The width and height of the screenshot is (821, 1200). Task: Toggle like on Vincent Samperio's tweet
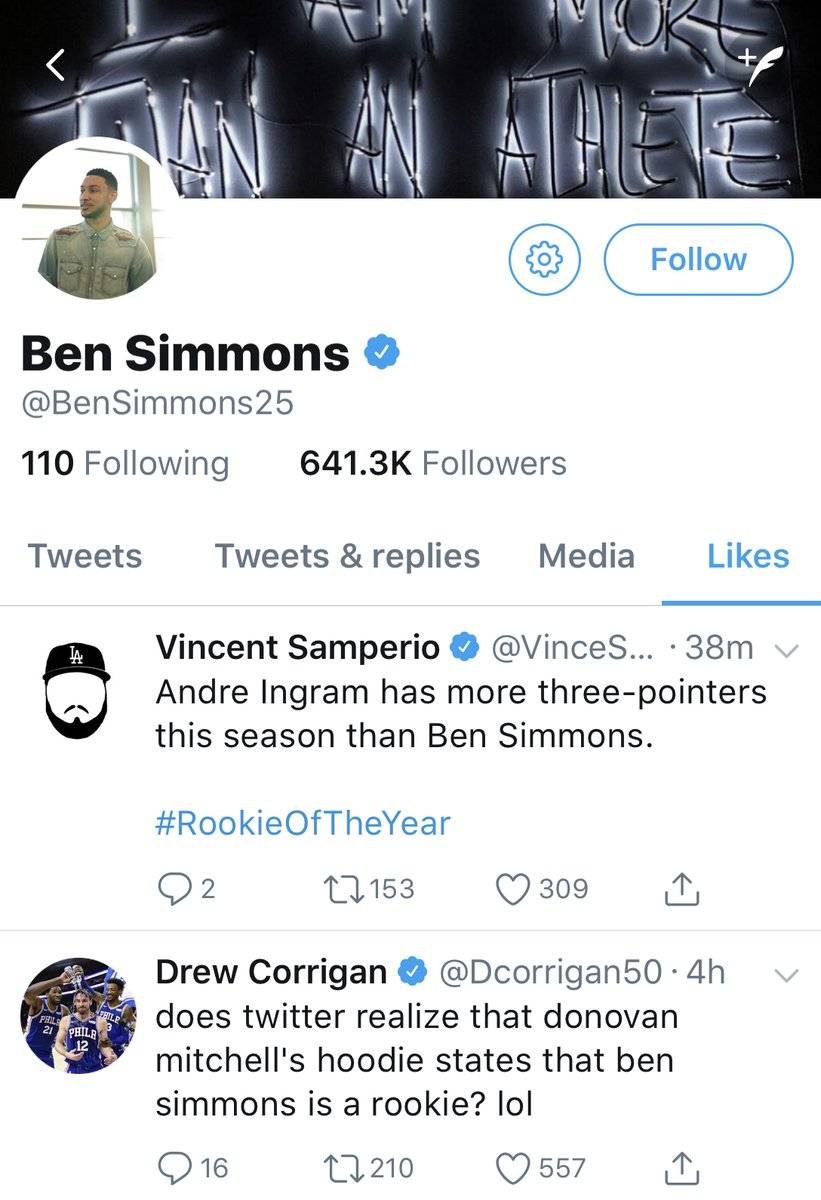tap(513, 889)
